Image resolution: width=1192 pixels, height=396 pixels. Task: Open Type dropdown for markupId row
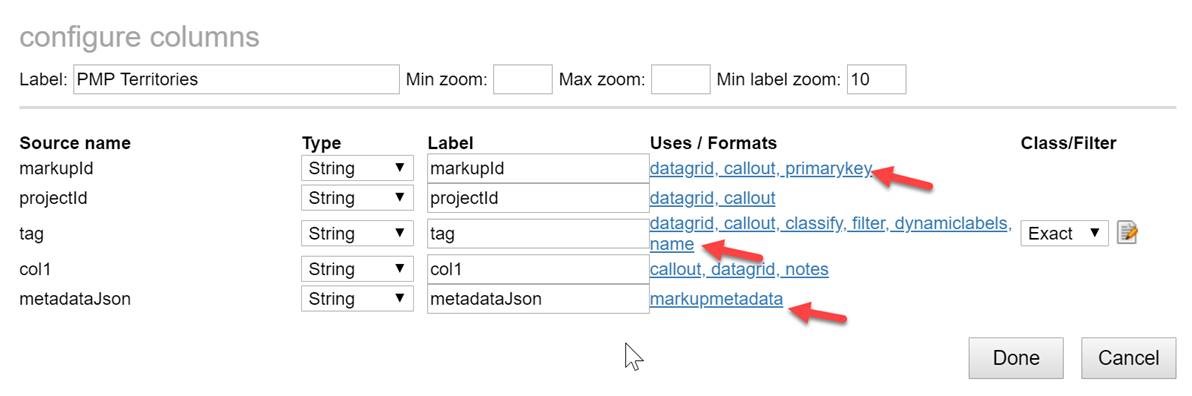(x=357, y=169)
